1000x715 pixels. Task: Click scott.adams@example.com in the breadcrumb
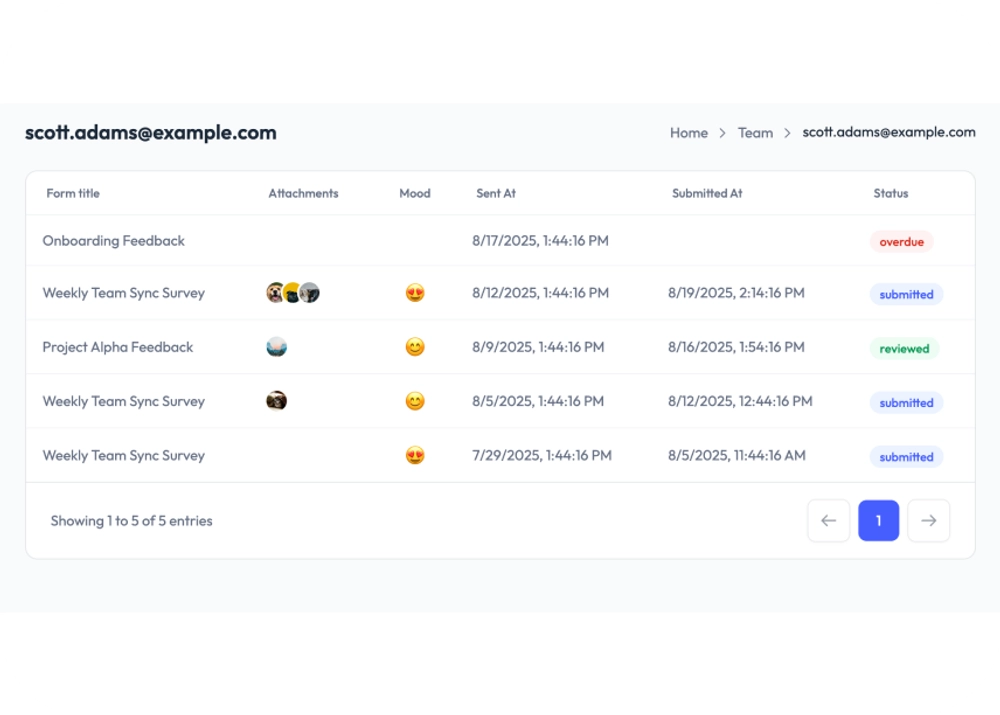pyautogui.click(x=888, y=132)
